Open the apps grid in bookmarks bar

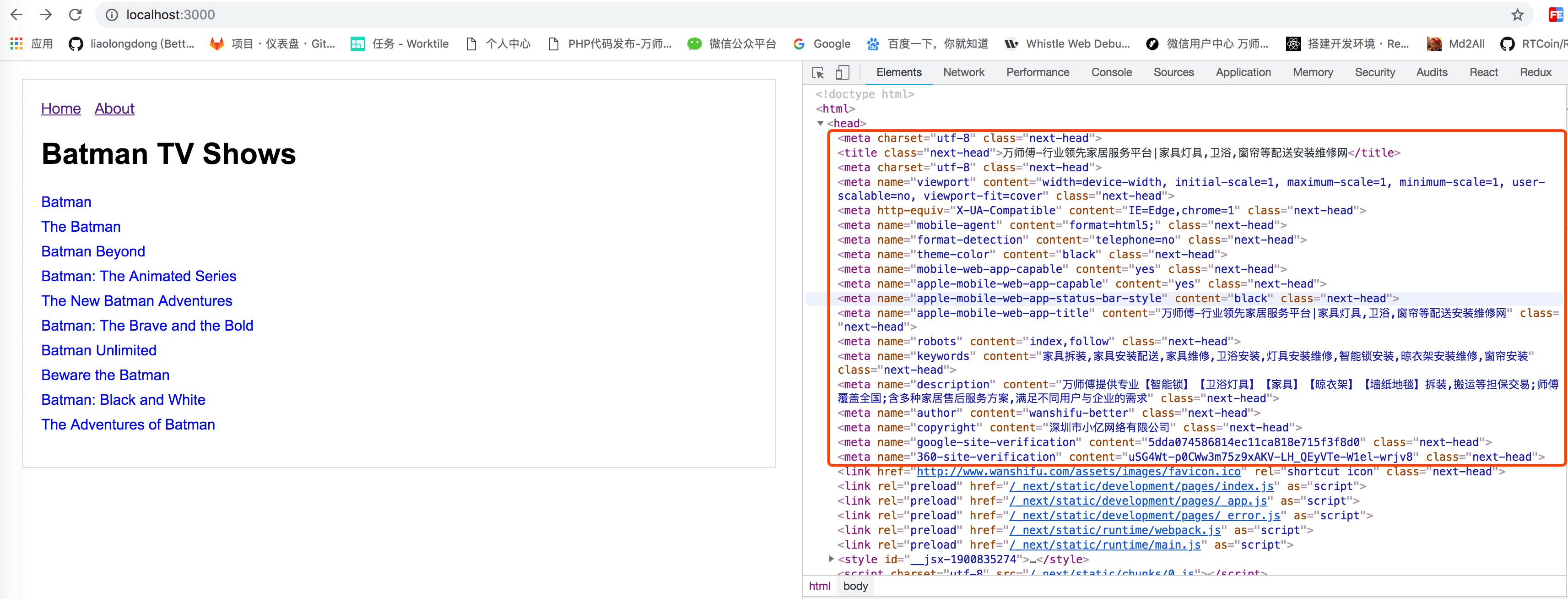[32, 44]
